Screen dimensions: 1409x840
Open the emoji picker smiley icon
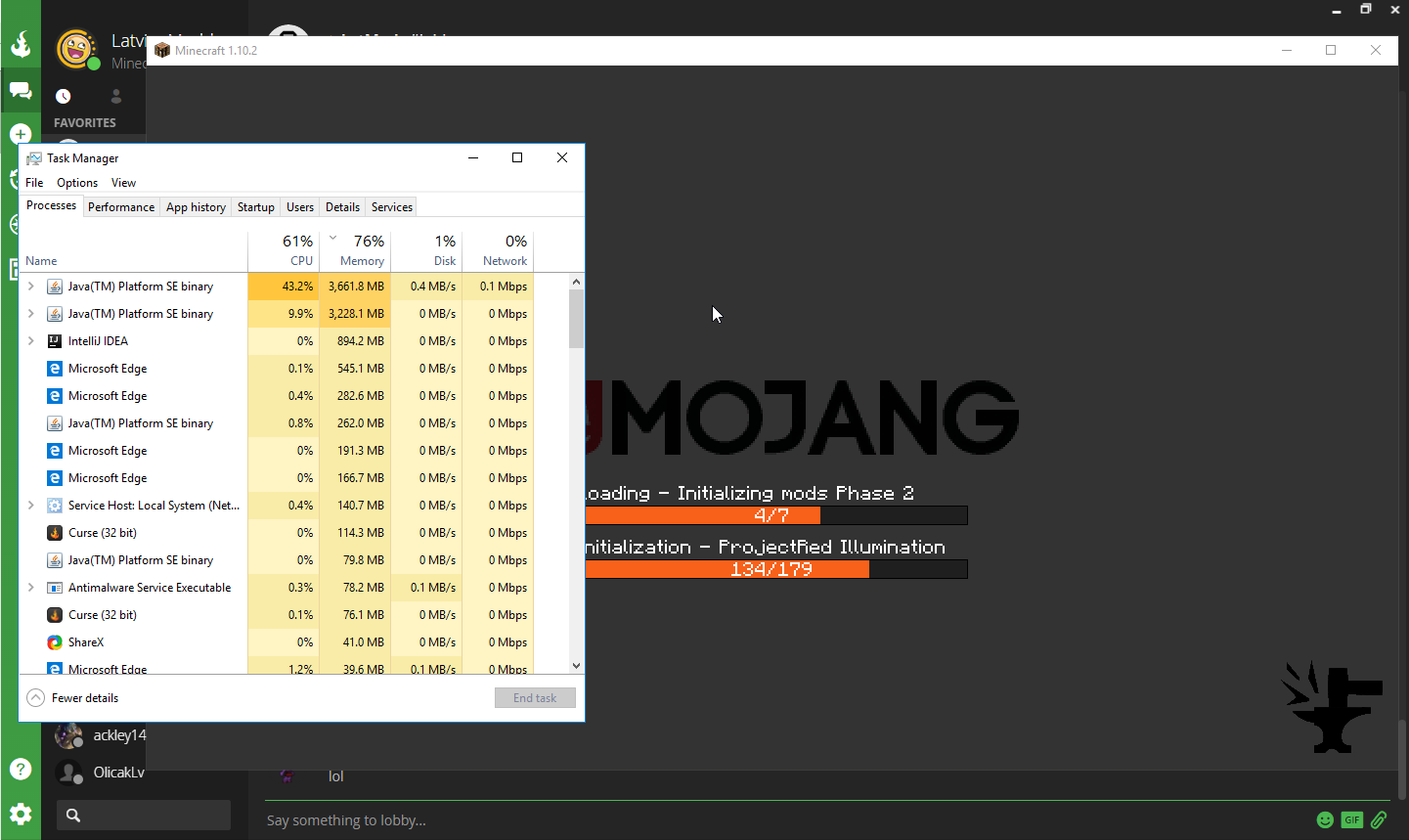(x=1325, y=819)
